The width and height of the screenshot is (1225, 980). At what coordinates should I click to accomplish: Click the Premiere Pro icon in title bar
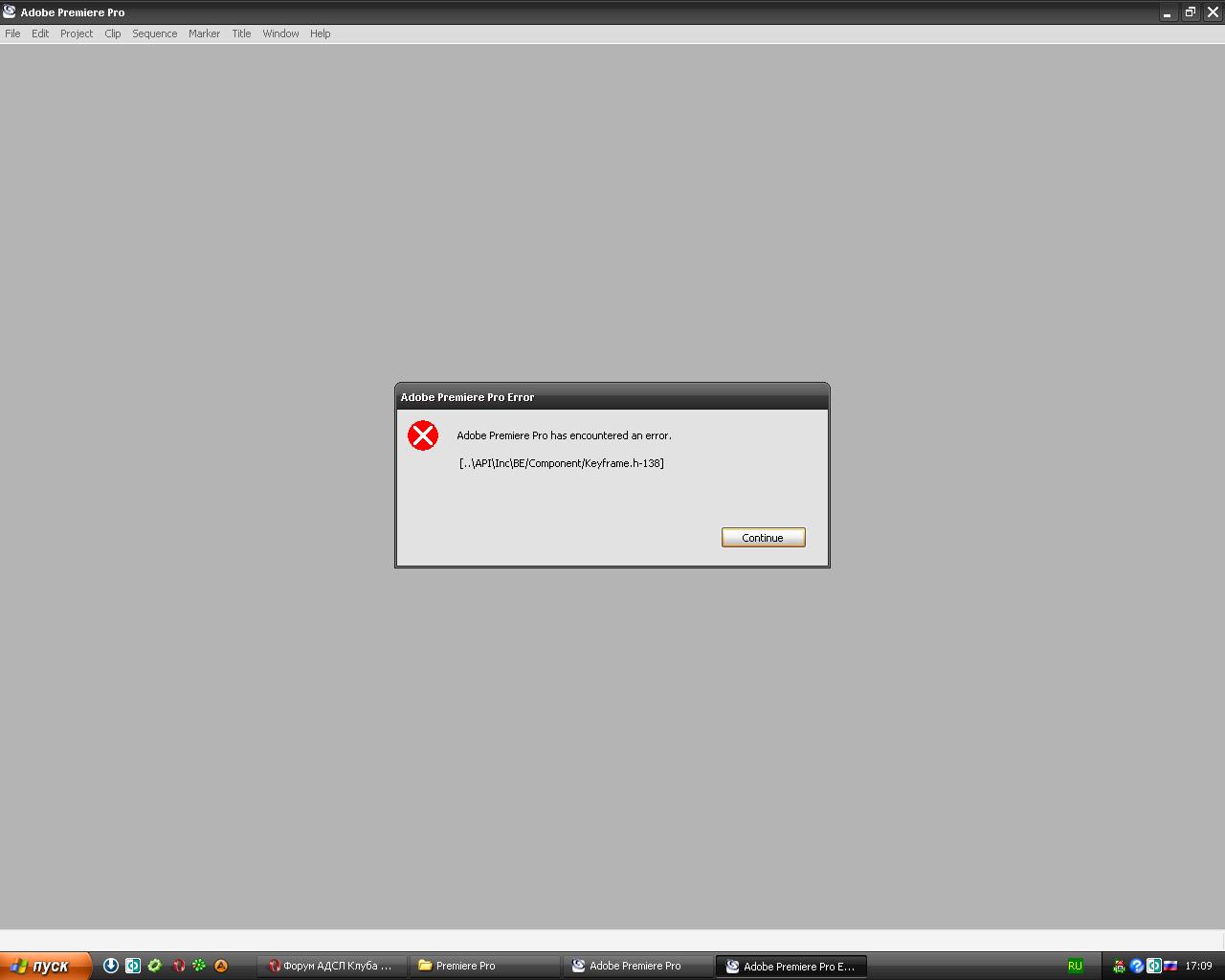pyautogui.click(x=10, y=11)
